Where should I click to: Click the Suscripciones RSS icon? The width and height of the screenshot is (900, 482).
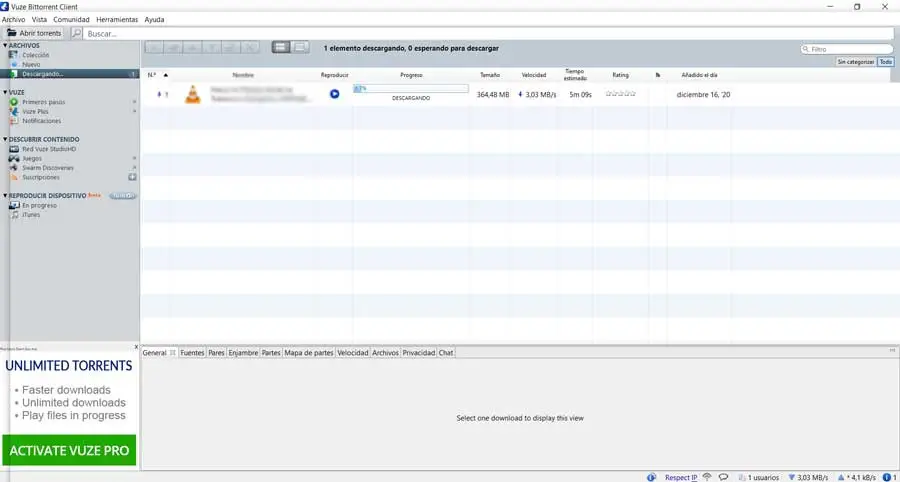point(14,177)
